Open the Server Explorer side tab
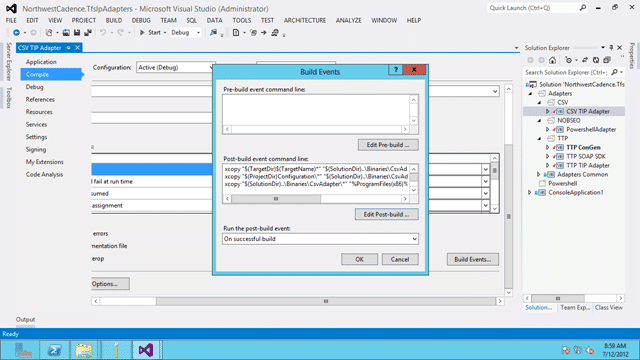The width and height of the screenshot is (640, 360). tap(9, 62)
